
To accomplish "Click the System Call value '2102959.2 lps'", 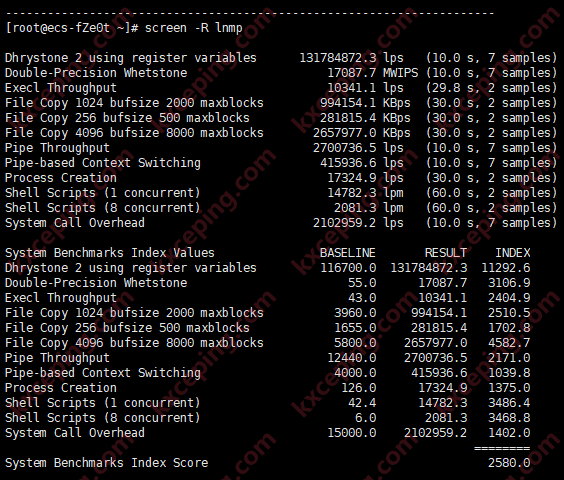I will [358, 223].
